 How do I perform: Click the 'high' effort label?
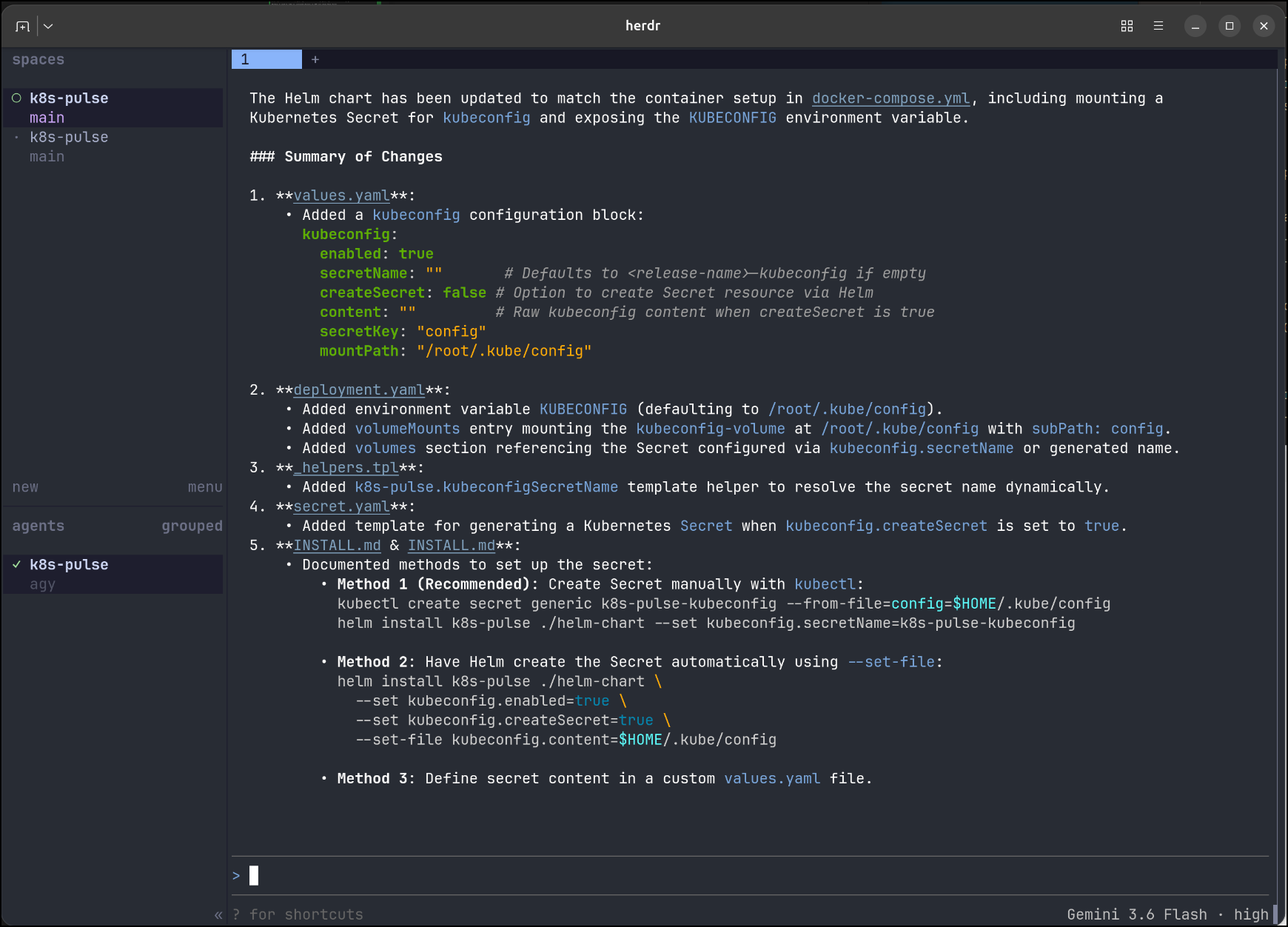click(1251, 914)
